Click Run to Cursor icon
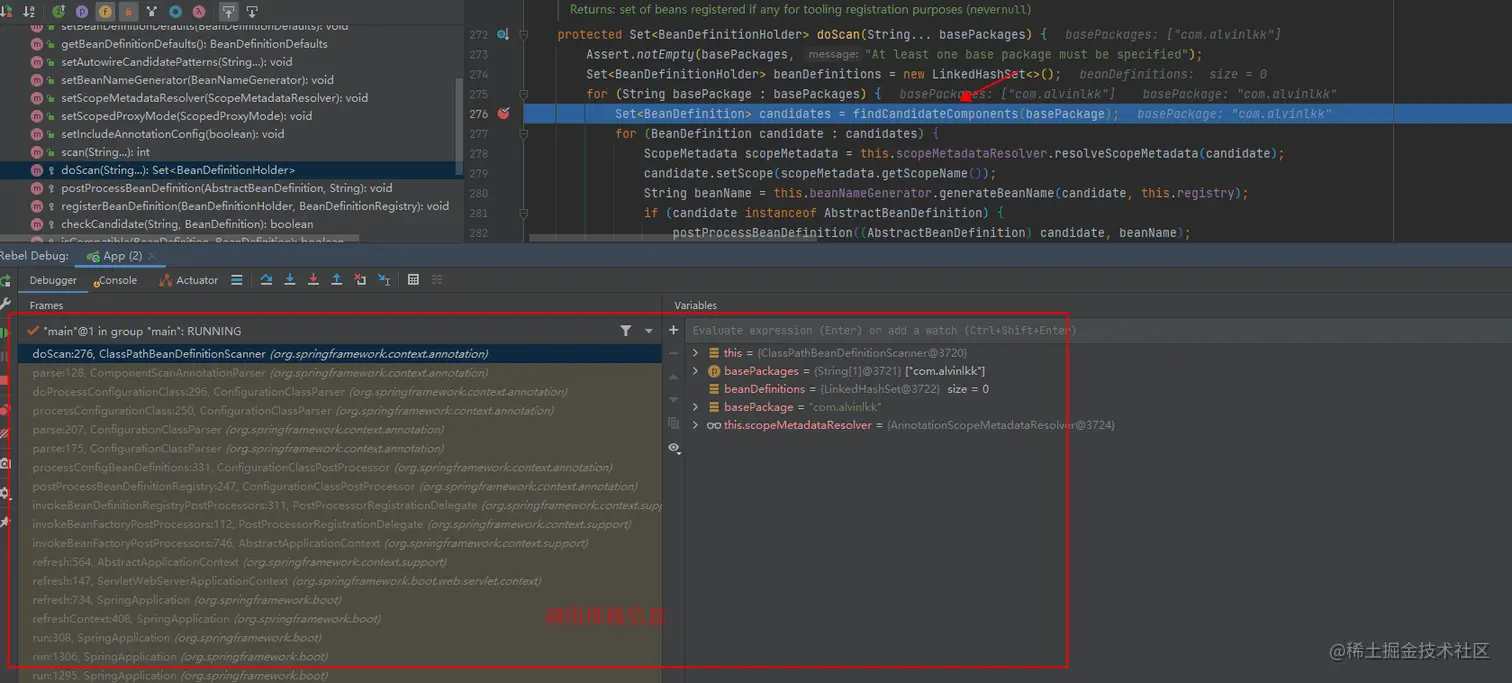Image resolution: width=1512 pixels, height=683 pixels. (384, 280)
